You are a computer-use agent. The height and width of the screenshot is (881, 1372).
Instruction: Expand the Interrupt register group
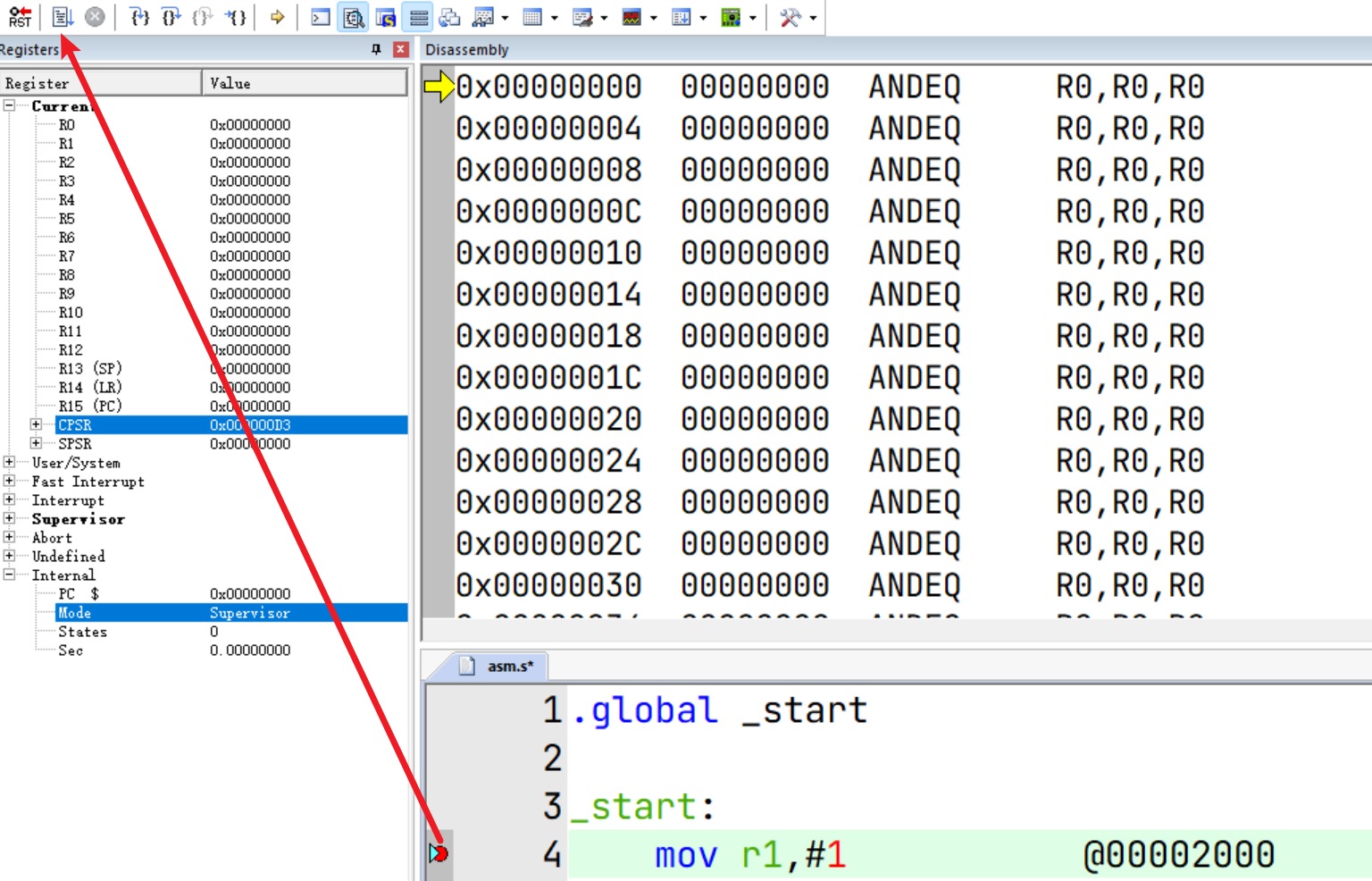[x=9, y=499]
